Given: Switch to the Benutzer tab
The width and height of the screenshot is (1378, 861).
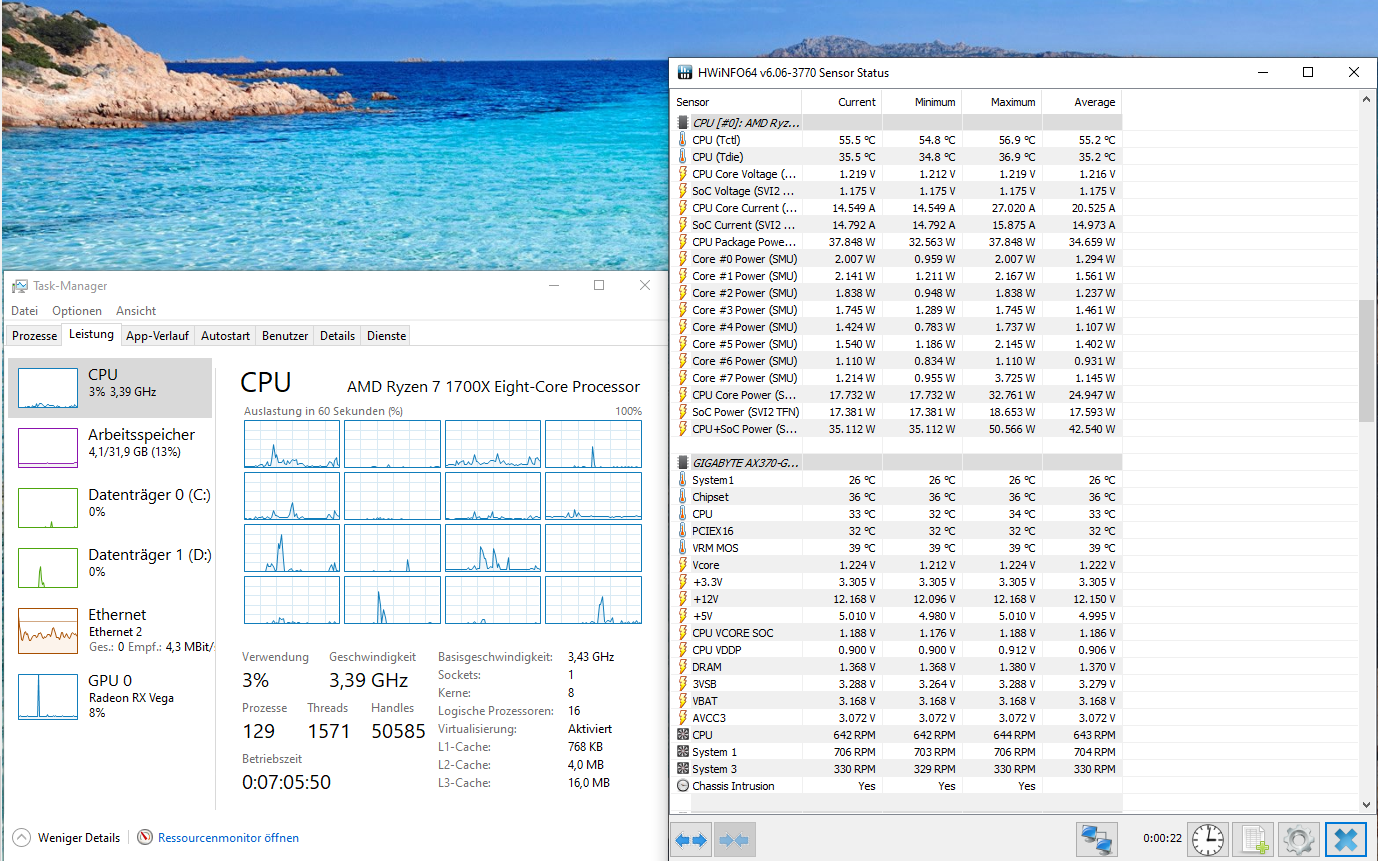Looking at the screenshot, I should pyautogui.click(x=285, y=336).
